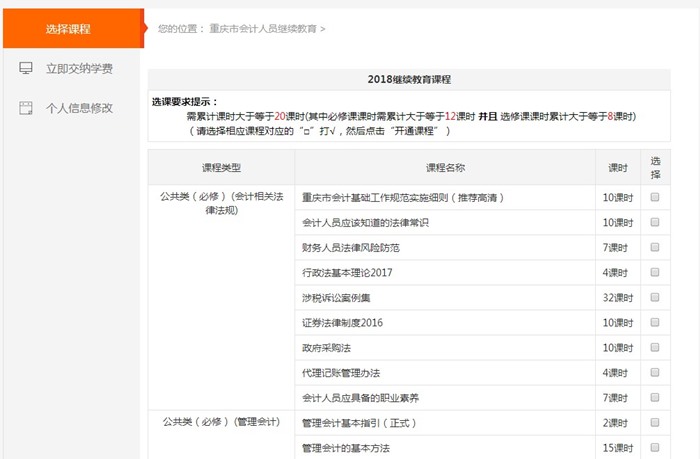Enable the checkbox for 涉税诉讼案例集

coord(655,297)
